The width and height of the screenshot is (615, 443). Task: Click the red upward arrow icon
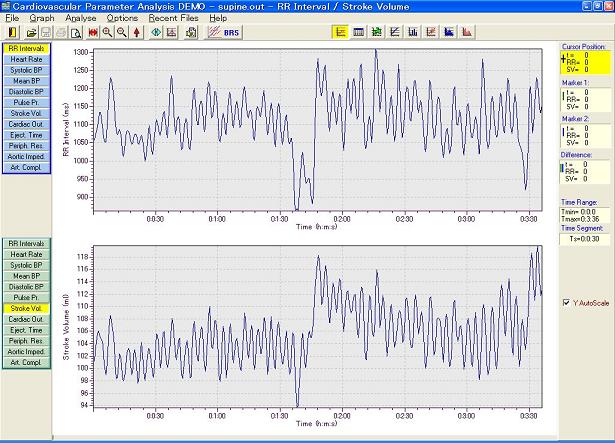pos(136,33)
